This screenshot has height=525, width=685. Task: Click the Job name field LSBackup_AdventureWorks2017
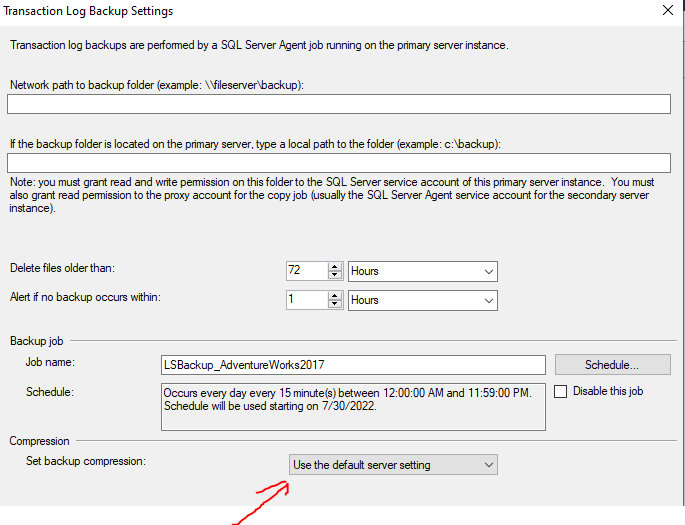click(x=353, y=365)
